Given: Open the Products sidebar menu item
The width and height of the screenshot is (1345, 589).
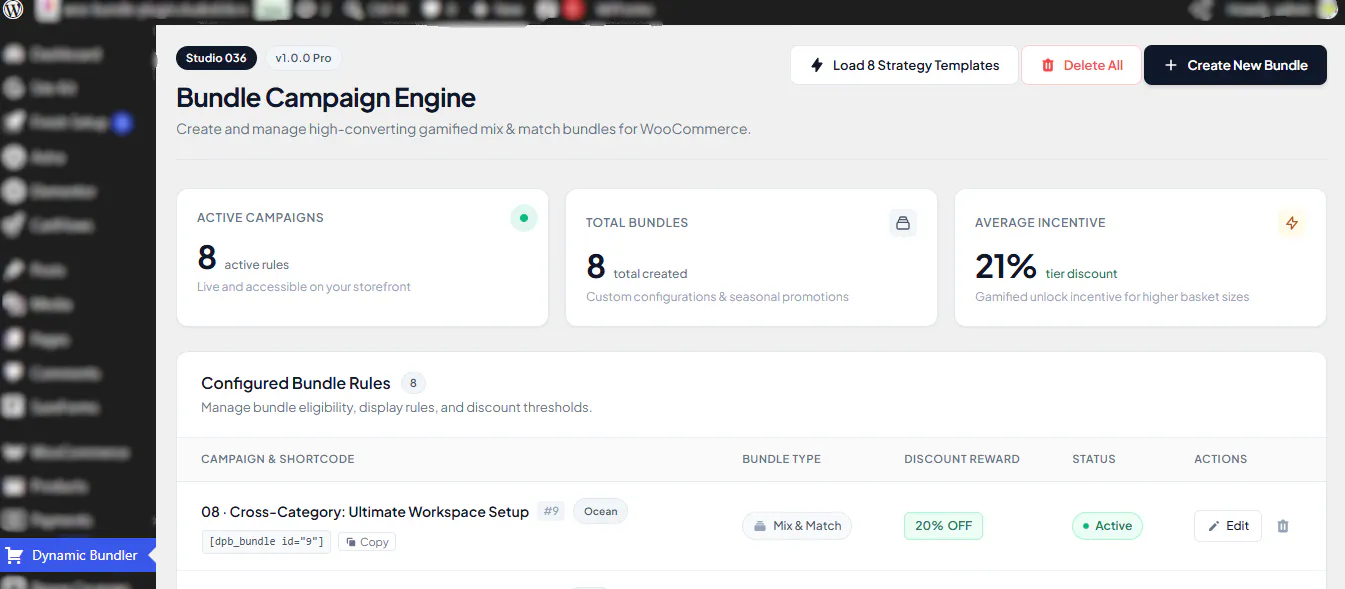Looking at the screenshot, I should click(59, 486).
